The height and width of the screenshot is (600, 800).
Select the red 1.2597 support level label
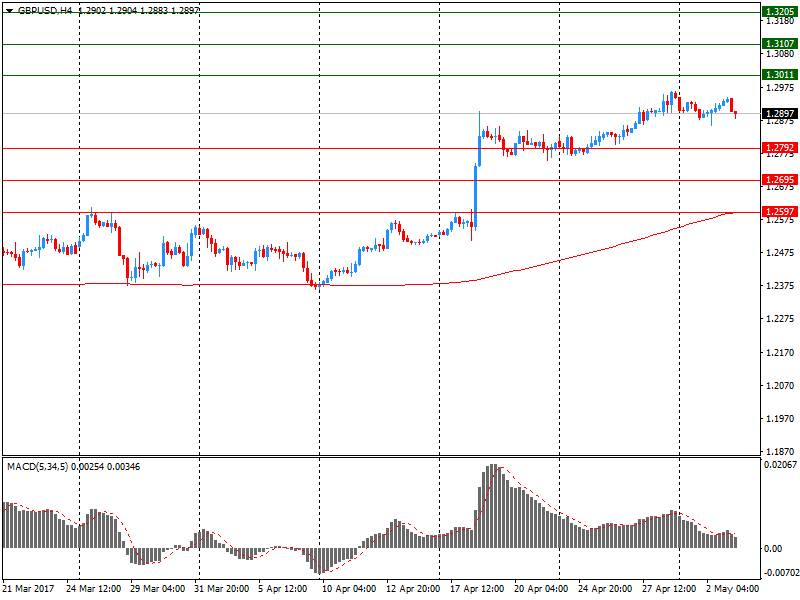coord(780,211)
